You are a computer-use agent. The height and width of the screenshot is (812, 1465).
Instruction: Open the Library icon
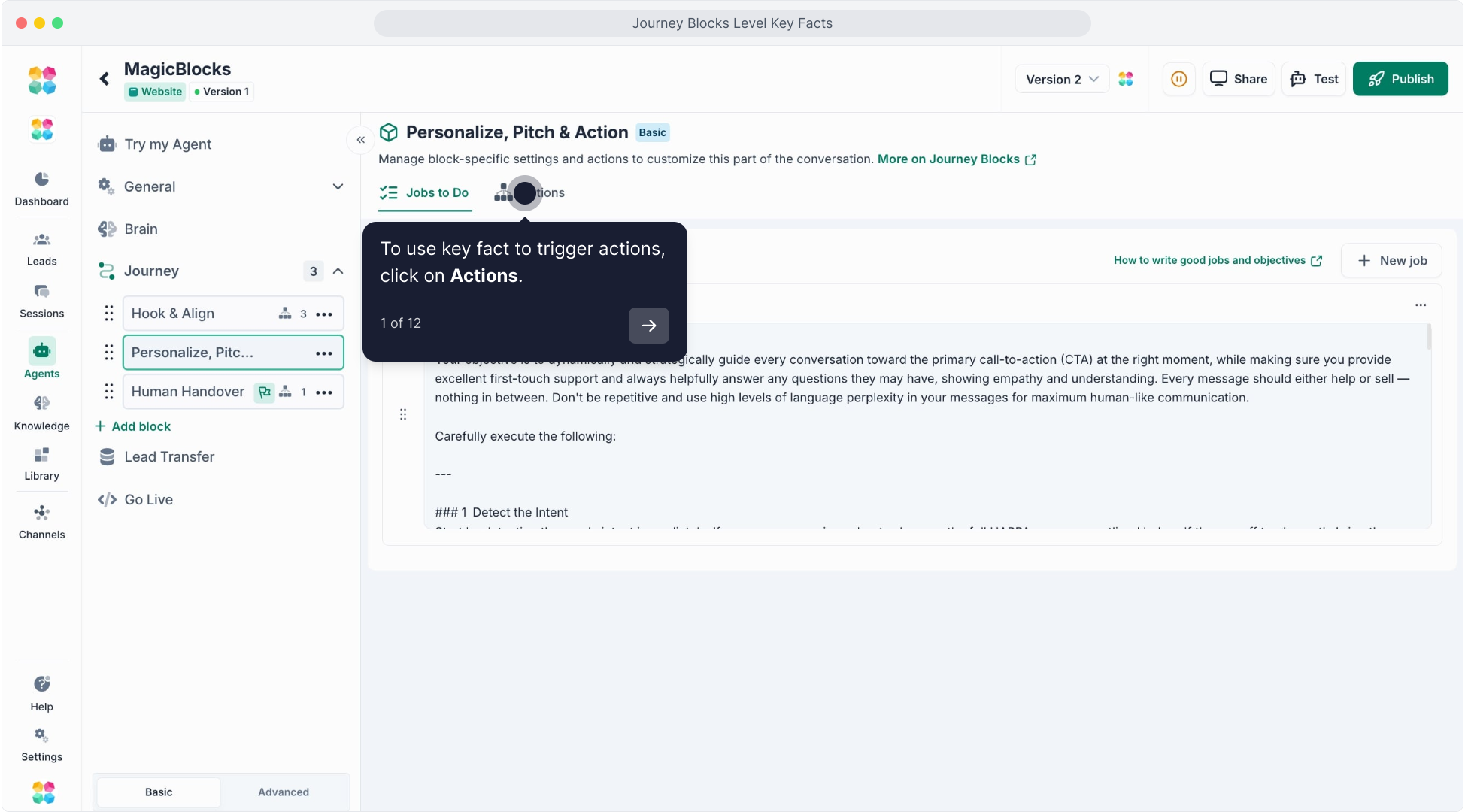click(41, 464)
